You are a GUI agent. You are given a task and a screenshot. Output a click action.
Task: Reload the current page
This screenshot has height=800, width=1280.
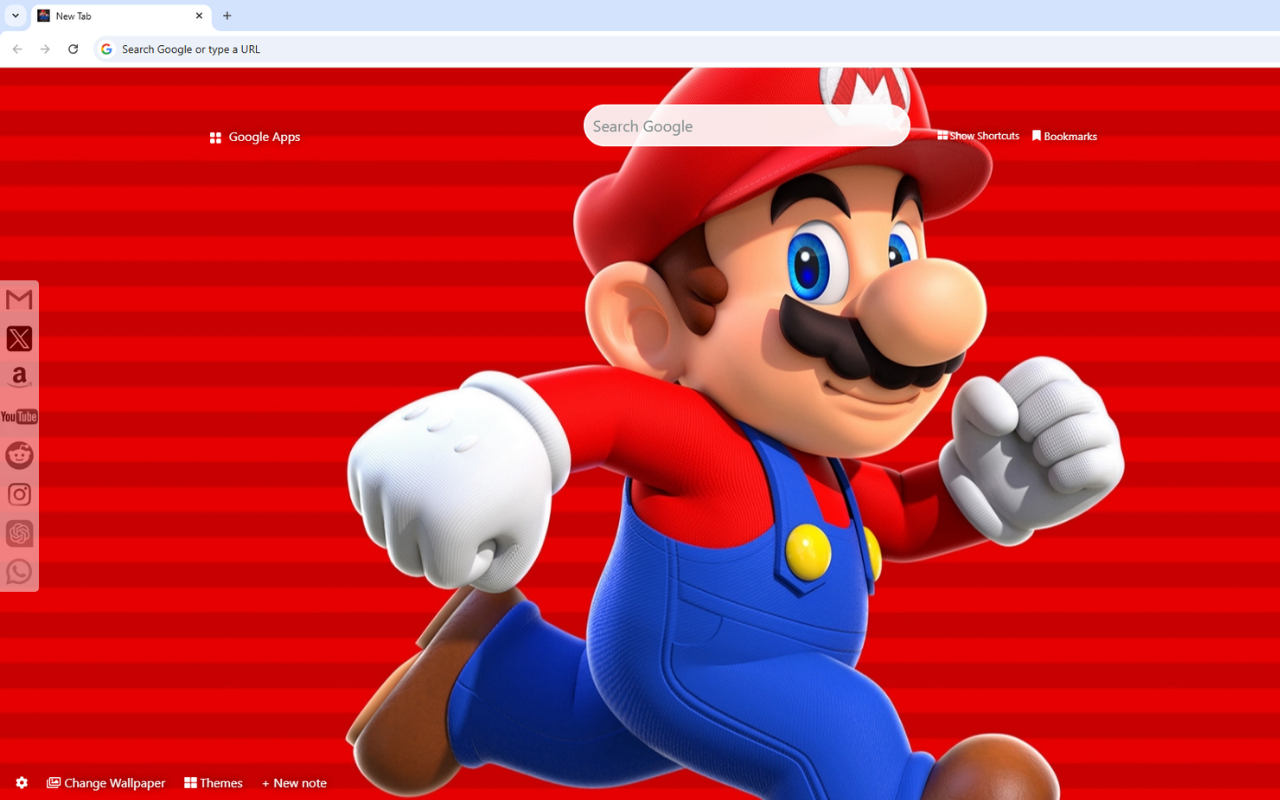click(x=73, y=49)
